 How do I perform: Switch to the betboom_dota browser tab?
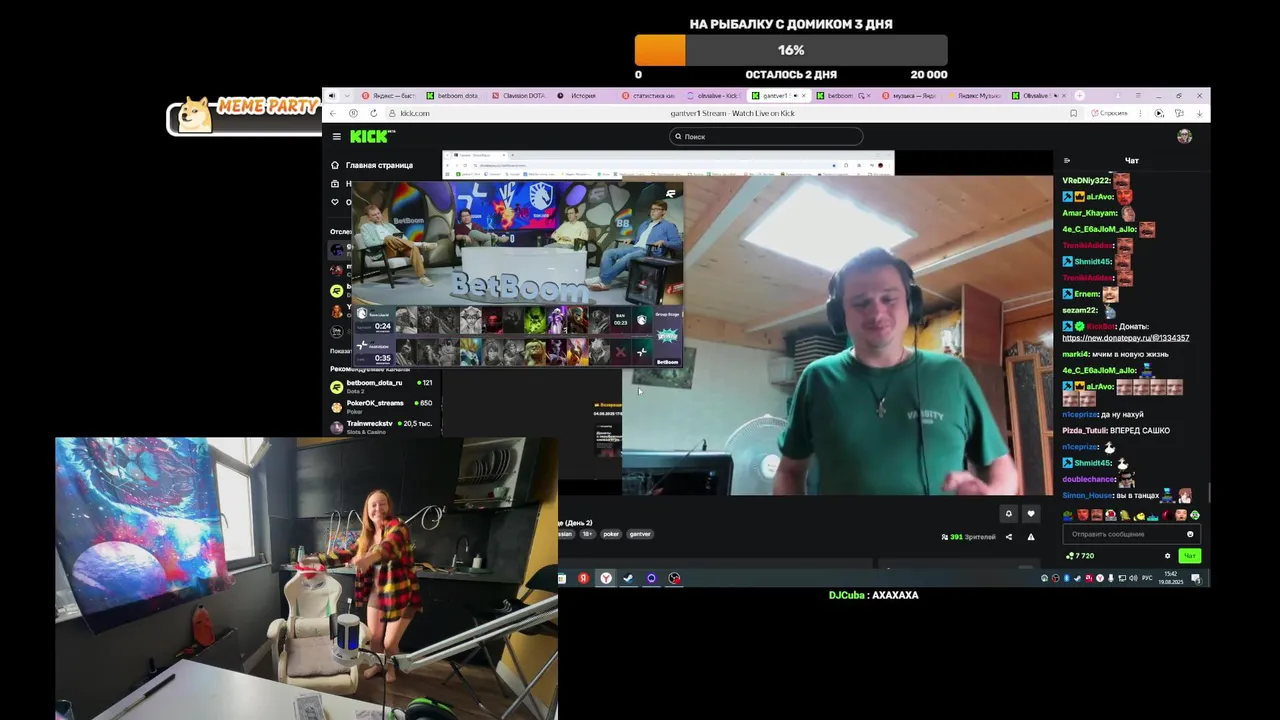[452, 96]
